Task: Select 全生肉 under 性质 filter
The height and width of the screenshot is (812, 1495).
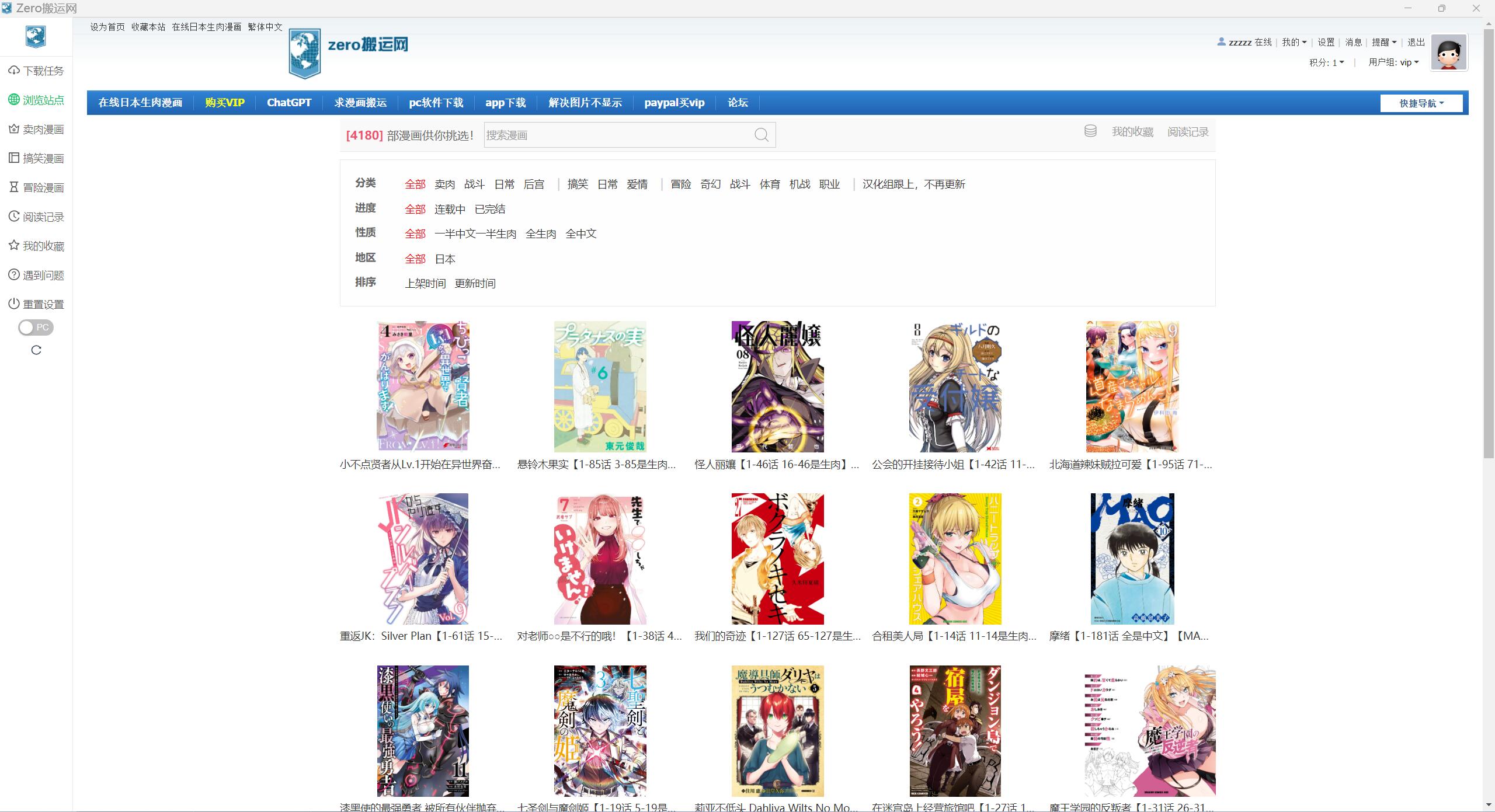Action: (540, 234)
